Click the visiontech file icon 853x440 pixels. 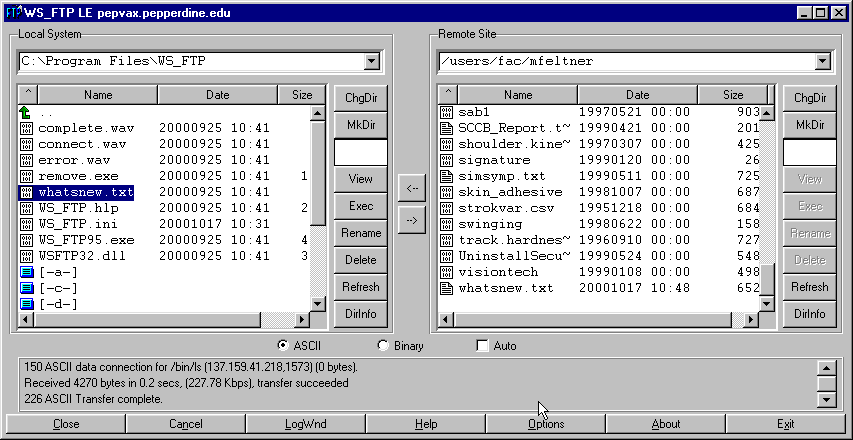pos(446,272)
